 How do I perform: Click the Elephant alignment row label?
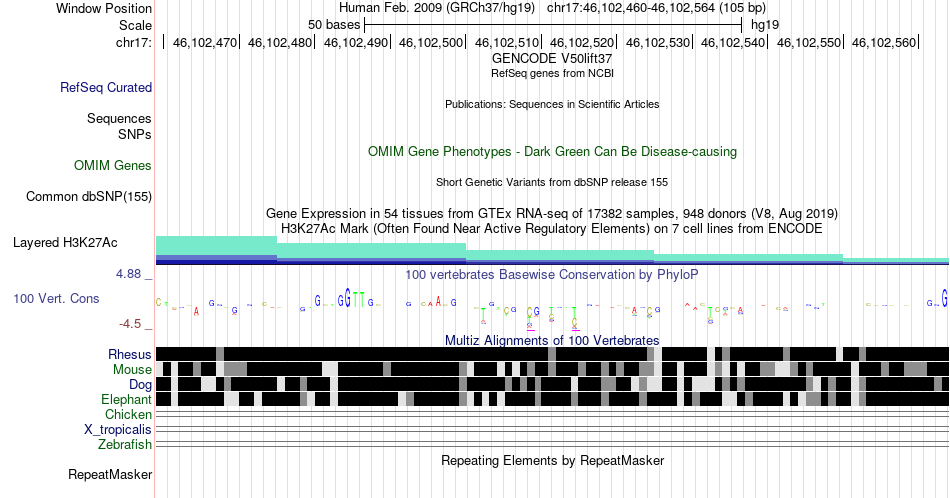coord(127,399)
